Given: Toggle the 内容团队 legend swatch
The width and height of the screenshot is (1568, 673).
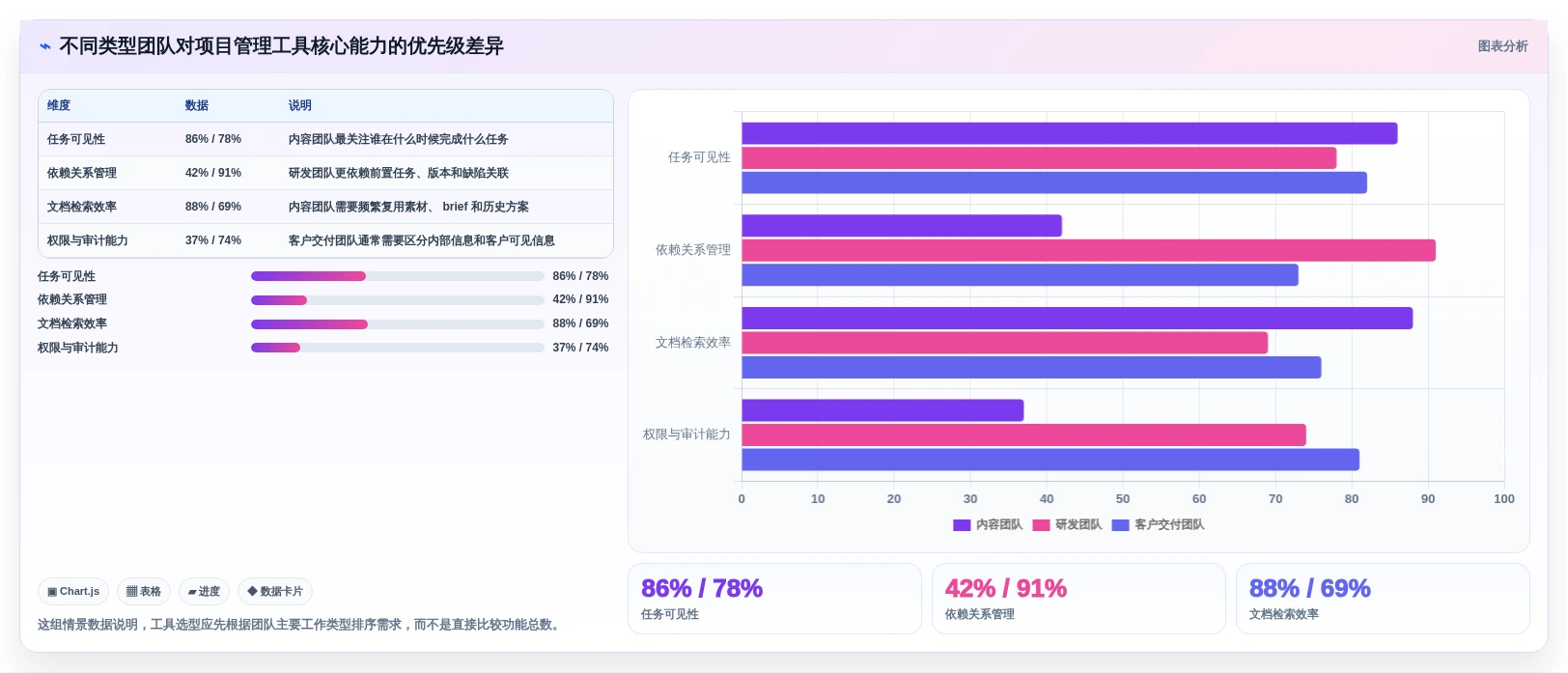Looking at the screenshot, I should (962, 525).
